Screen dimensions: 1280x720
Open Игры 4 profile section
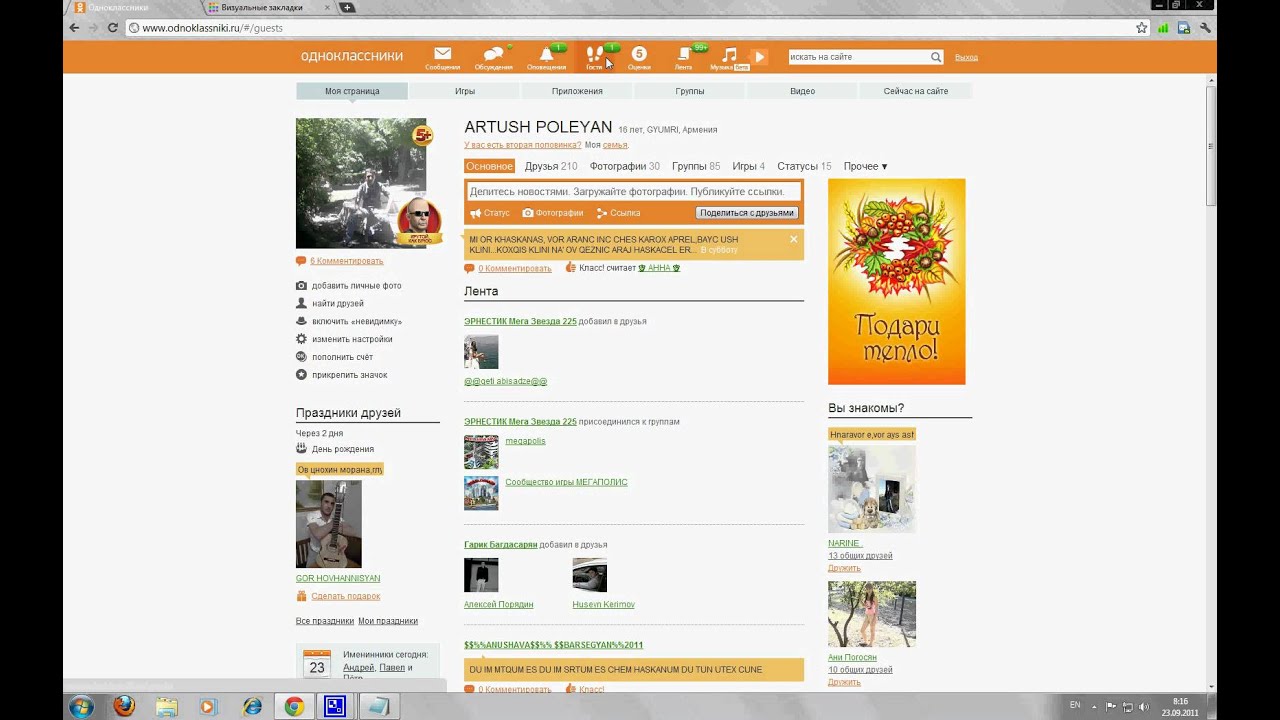click(x=748, y=166)
